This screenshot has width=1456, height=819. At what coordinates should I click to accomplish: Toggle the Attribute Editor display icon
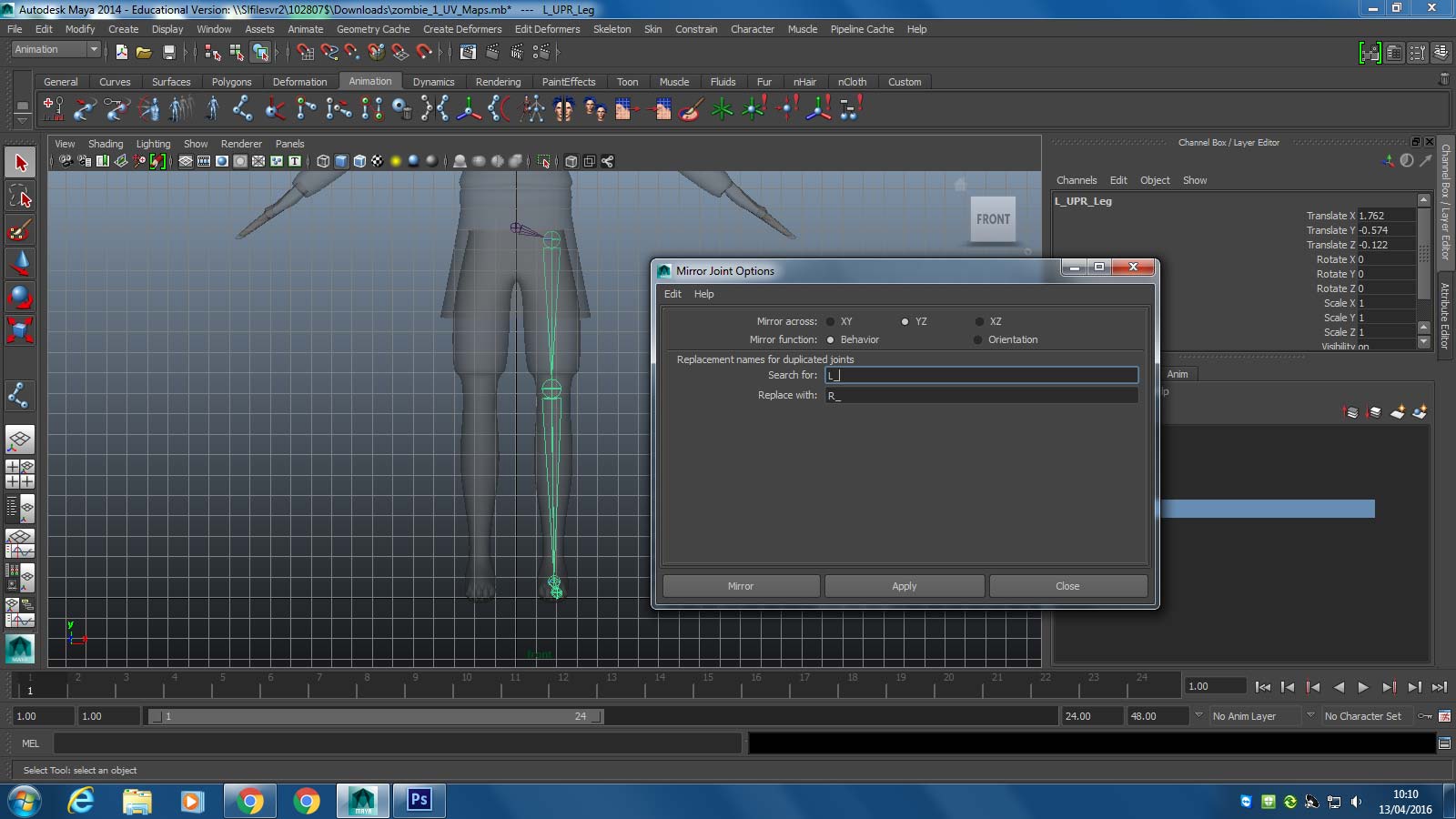[x=1393, y=53]
